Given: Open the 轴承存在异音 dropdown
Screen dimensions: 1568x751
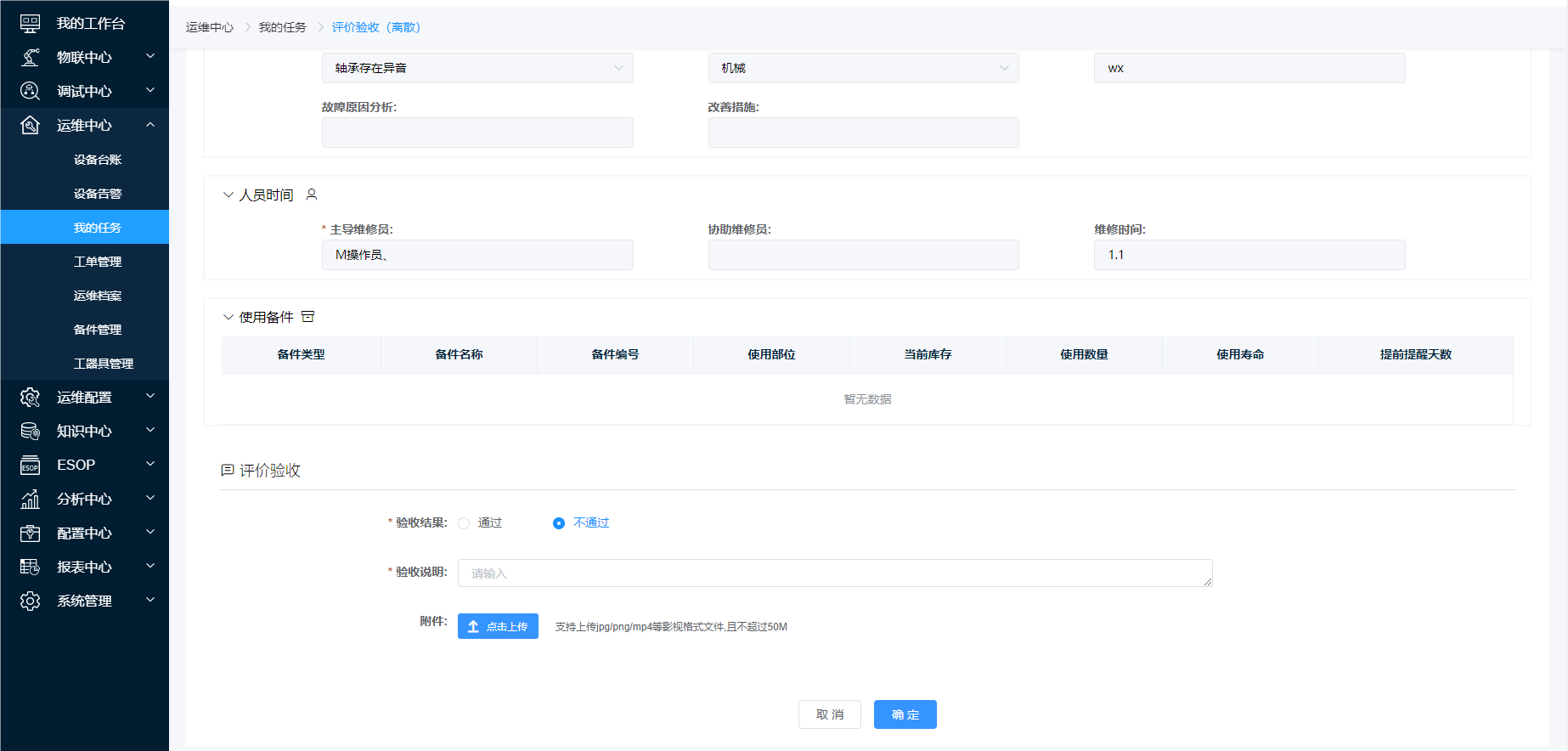Looking at the screenshot, I should coord(477,68).
